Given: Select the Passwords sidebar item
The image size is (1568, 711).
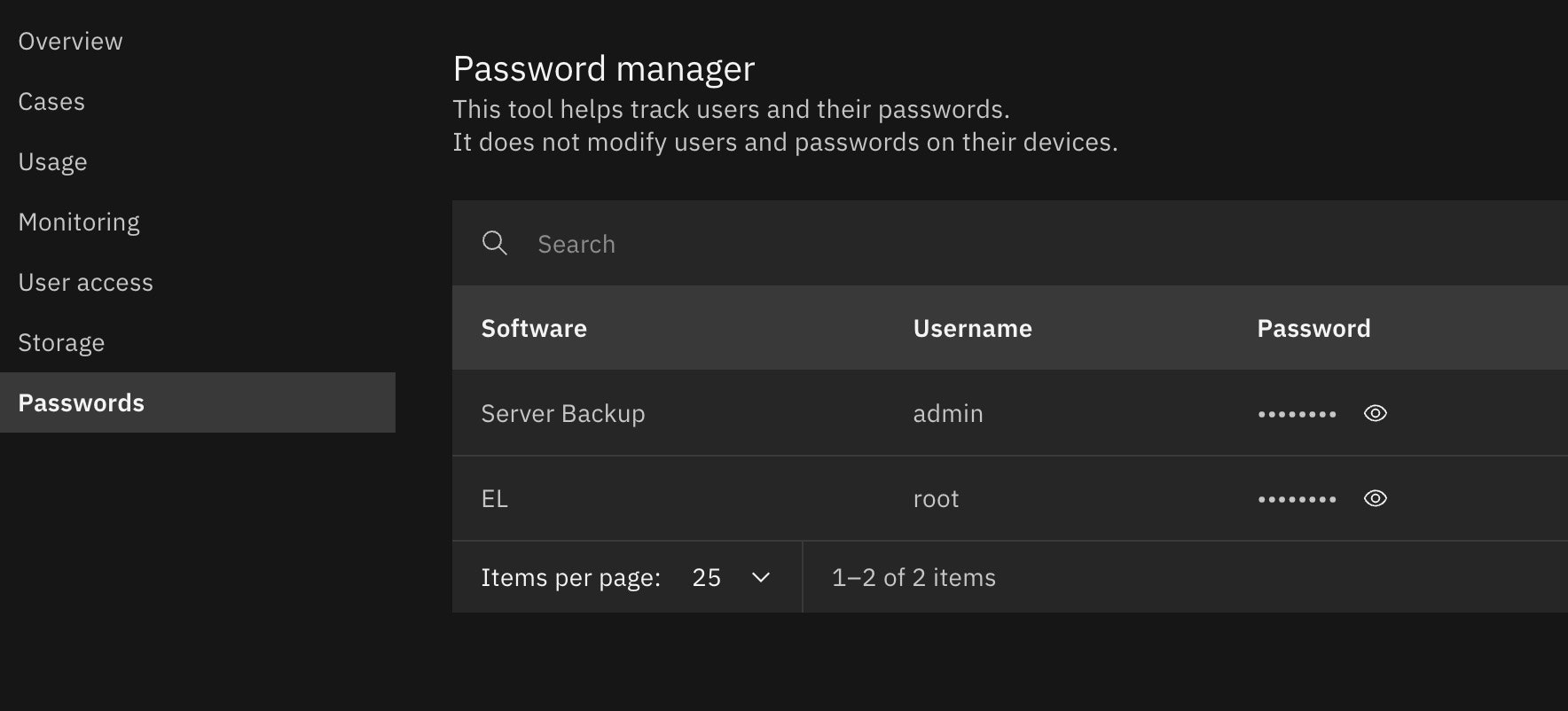Looking at the screenshot, I should tap(81, 403).
